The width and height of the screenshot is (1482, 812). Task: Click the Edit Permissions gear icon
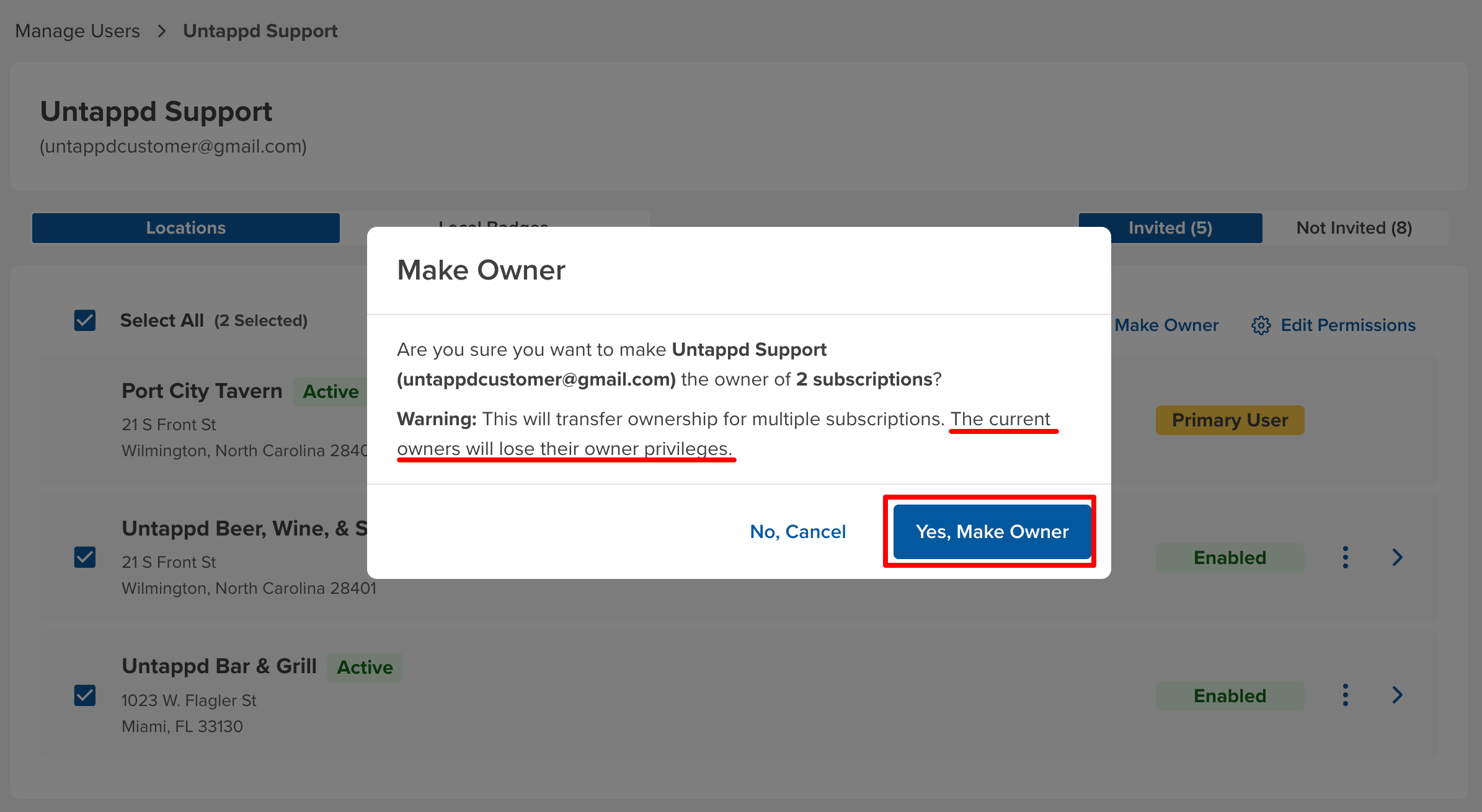click(x=1261, y=325)
